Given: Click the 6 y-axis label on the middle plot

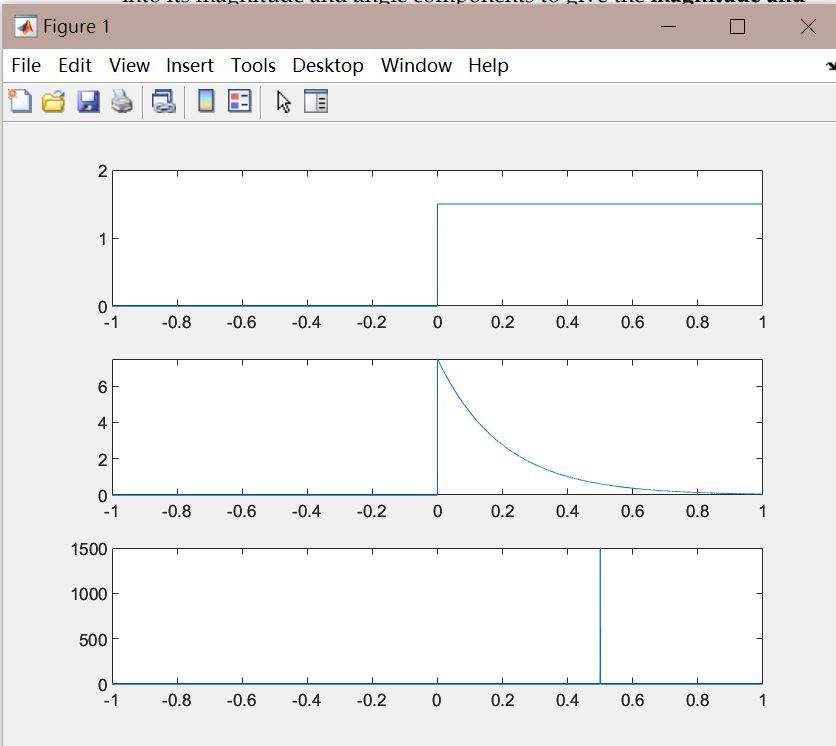Looking at the screenshot, I should [x=102, y=387].
